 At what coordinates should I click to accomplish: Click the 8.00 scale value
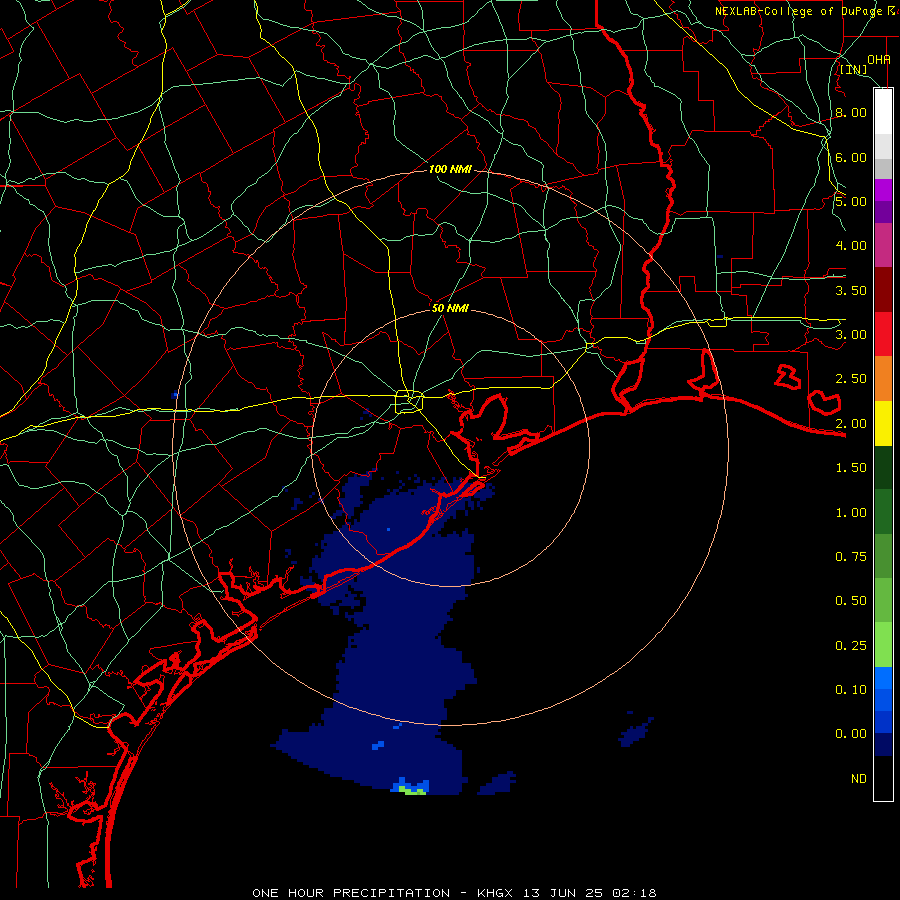[851, 112]
